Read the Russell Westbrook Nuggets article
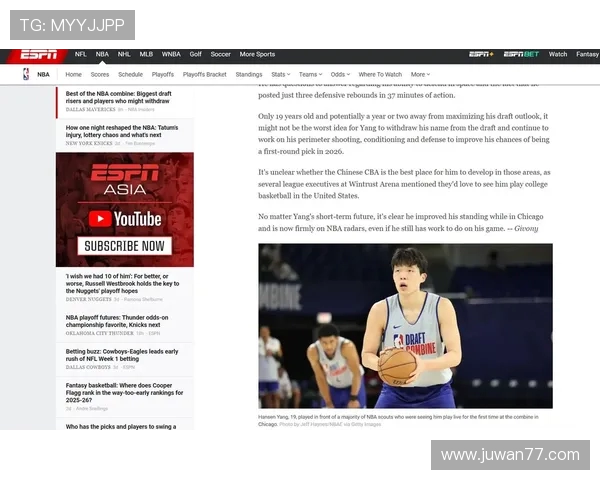The height and width of the screenshot is (480, 600). point(122,283)
